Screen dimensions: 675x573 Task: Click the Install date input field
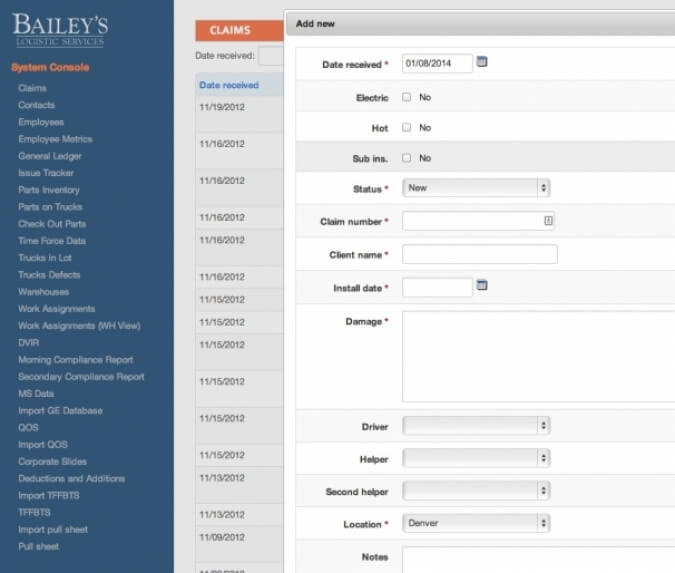[437, 288]
